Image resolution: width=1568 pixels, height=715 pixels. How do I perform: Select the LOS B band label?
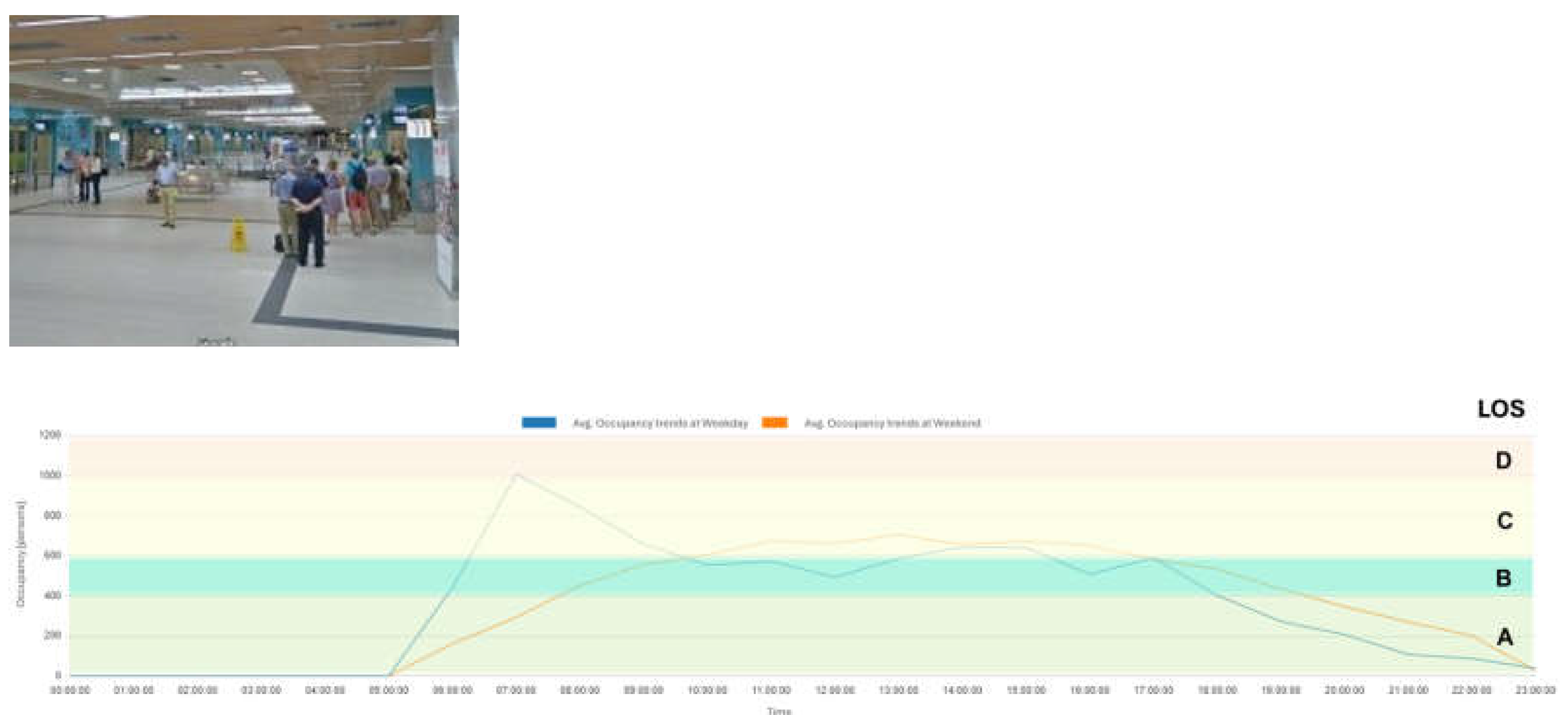click(1503, 578)
